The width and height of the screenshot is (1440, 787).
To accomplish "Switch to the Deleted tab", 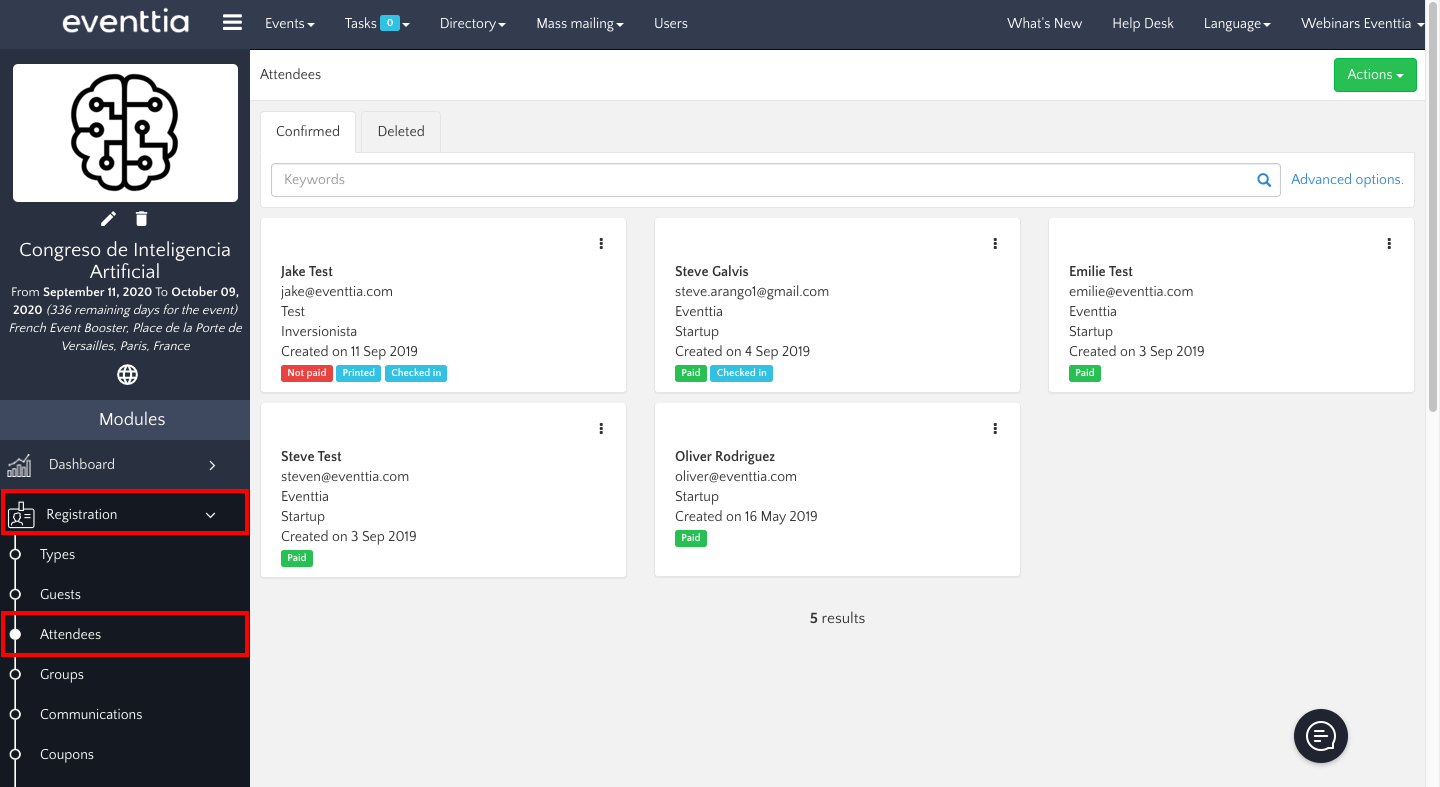I will [401, 131].
